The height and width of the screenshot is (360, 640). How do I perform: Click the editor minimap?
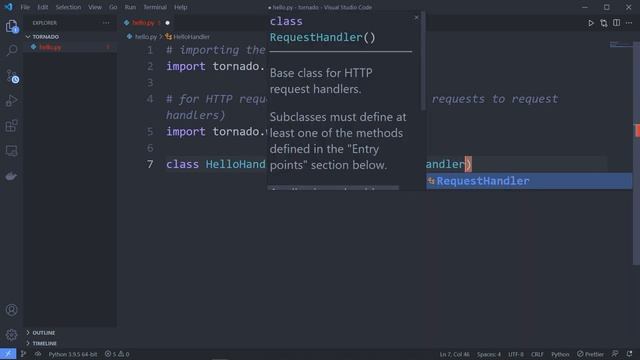coord(621,44)
